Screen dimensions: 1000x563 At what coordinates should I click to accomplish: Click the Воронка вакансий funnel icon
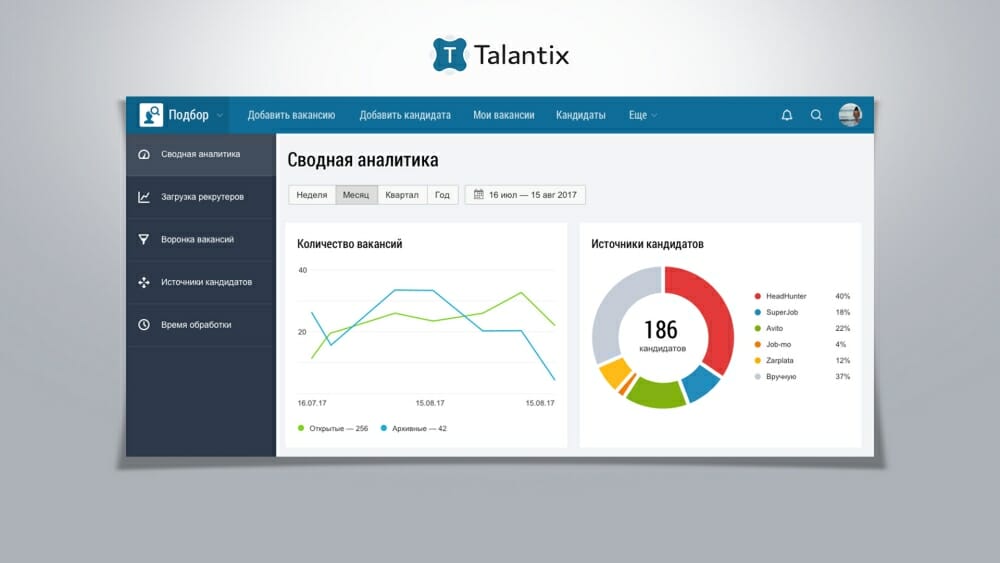[x=144, y=239]
